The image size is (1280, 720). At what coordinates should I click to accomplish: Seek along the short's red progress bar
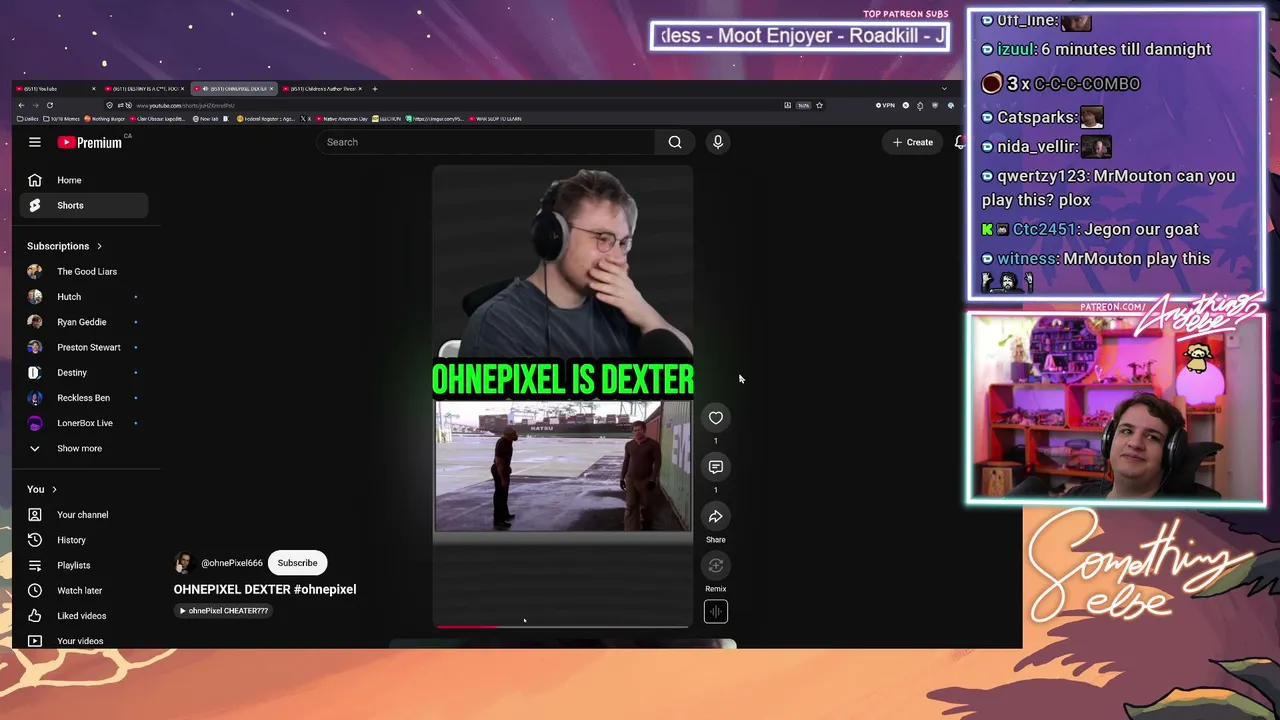click(562, 627)
